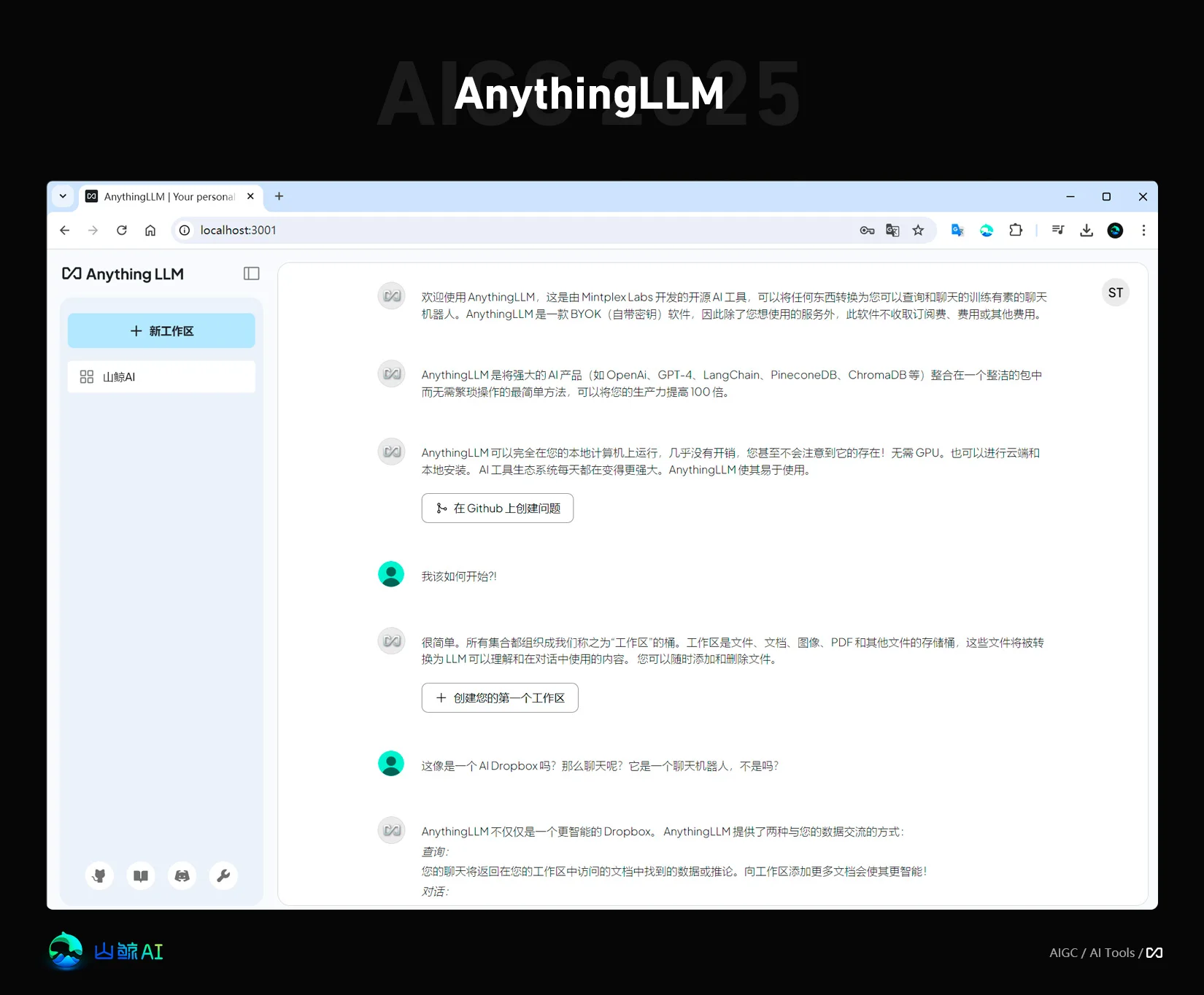
Task: Click the text 我该如何开始?!
Action: pyautogui.click(x=459, y=576)
